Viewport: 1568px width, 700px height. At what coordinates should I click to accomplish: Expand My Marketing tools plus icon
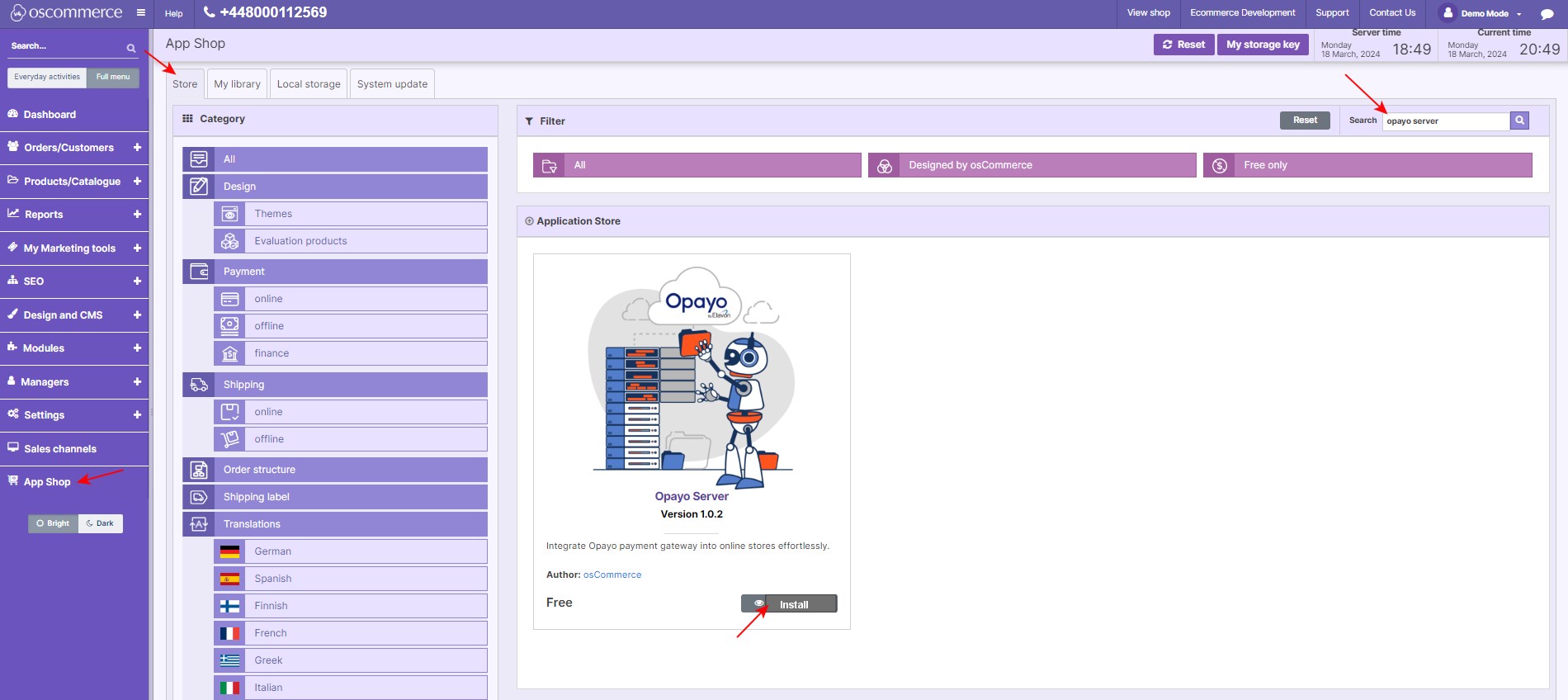coord(137,248)
